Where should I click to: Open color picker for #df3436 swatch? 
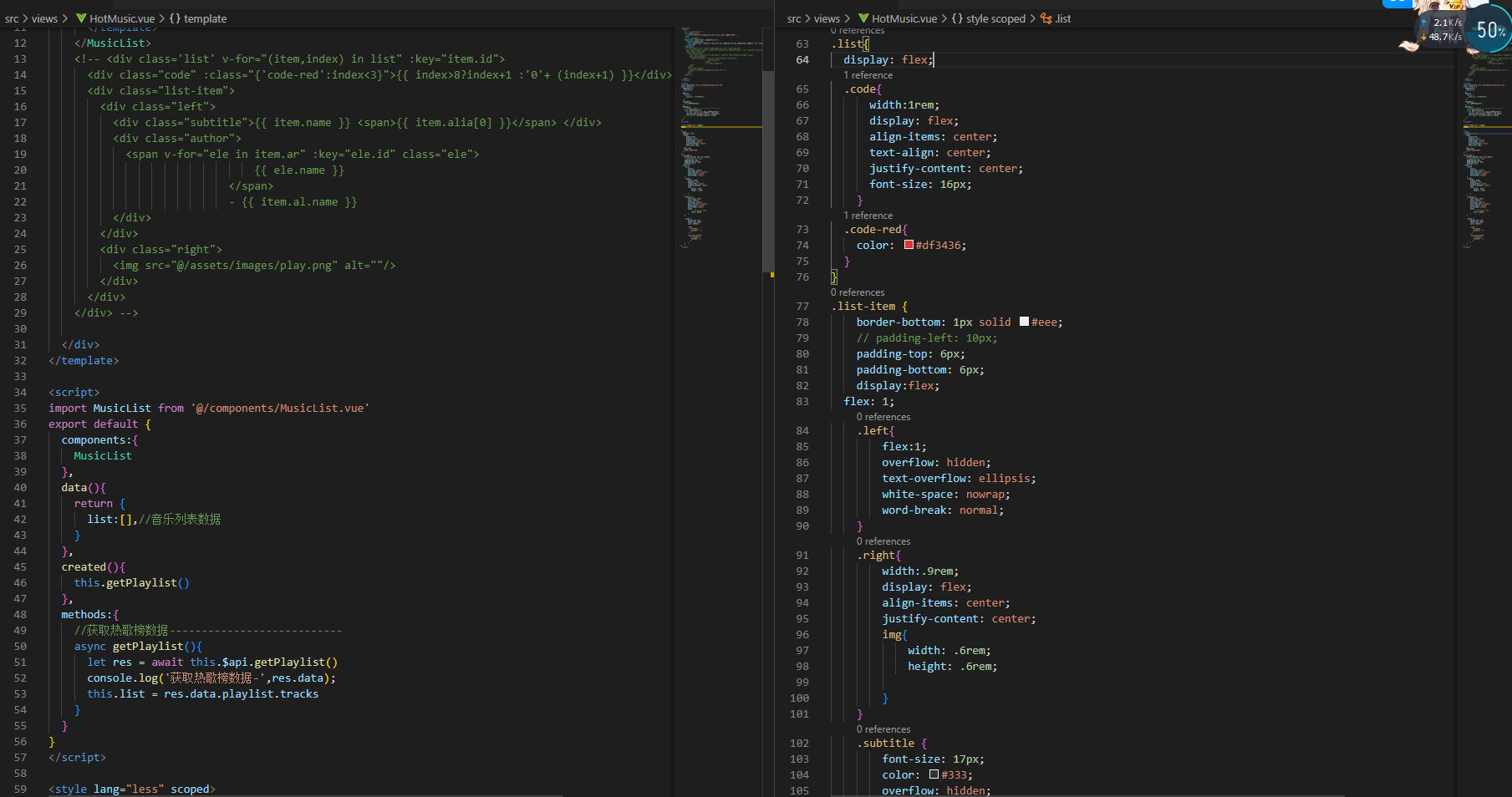(x=909, y=245)
